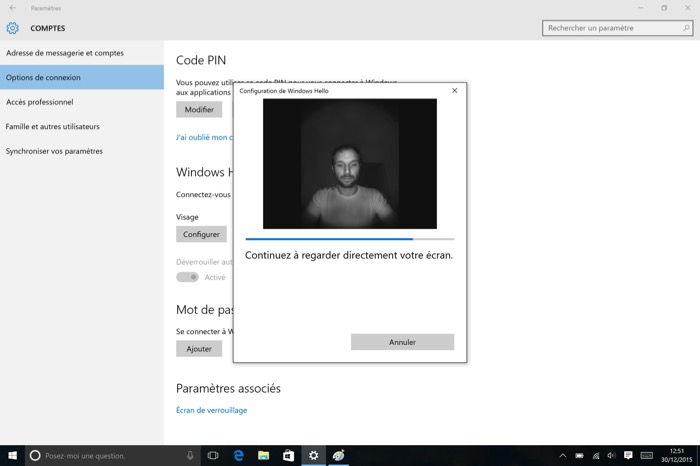Click the settings gear icon beside COMPTES

point(13,28)
